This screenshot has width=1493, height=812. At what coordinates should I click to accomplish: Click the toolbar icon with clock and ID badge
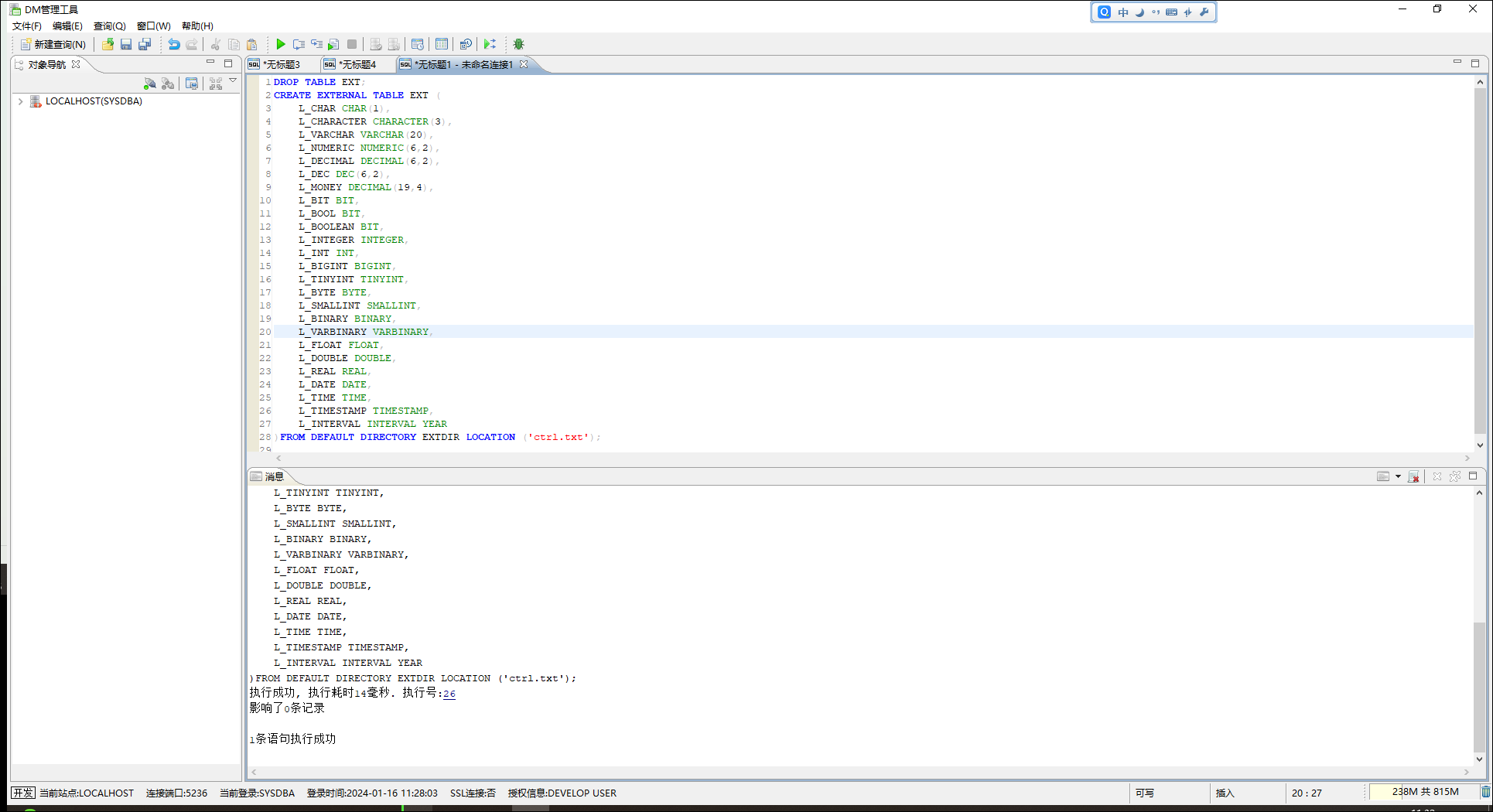pos(466,44)
